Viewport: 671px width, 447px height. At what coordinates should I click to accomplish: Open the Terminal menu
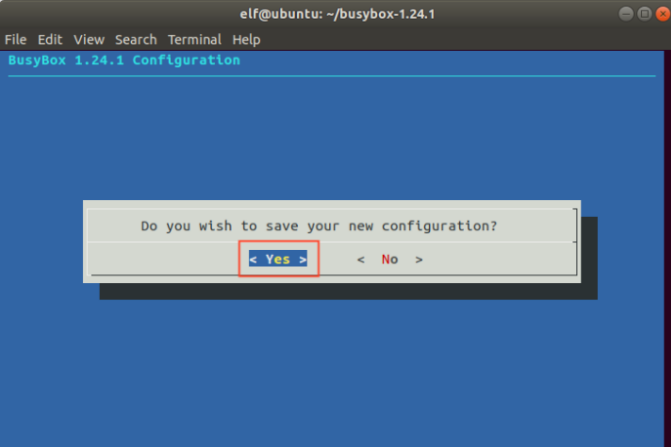coord(195,39)
